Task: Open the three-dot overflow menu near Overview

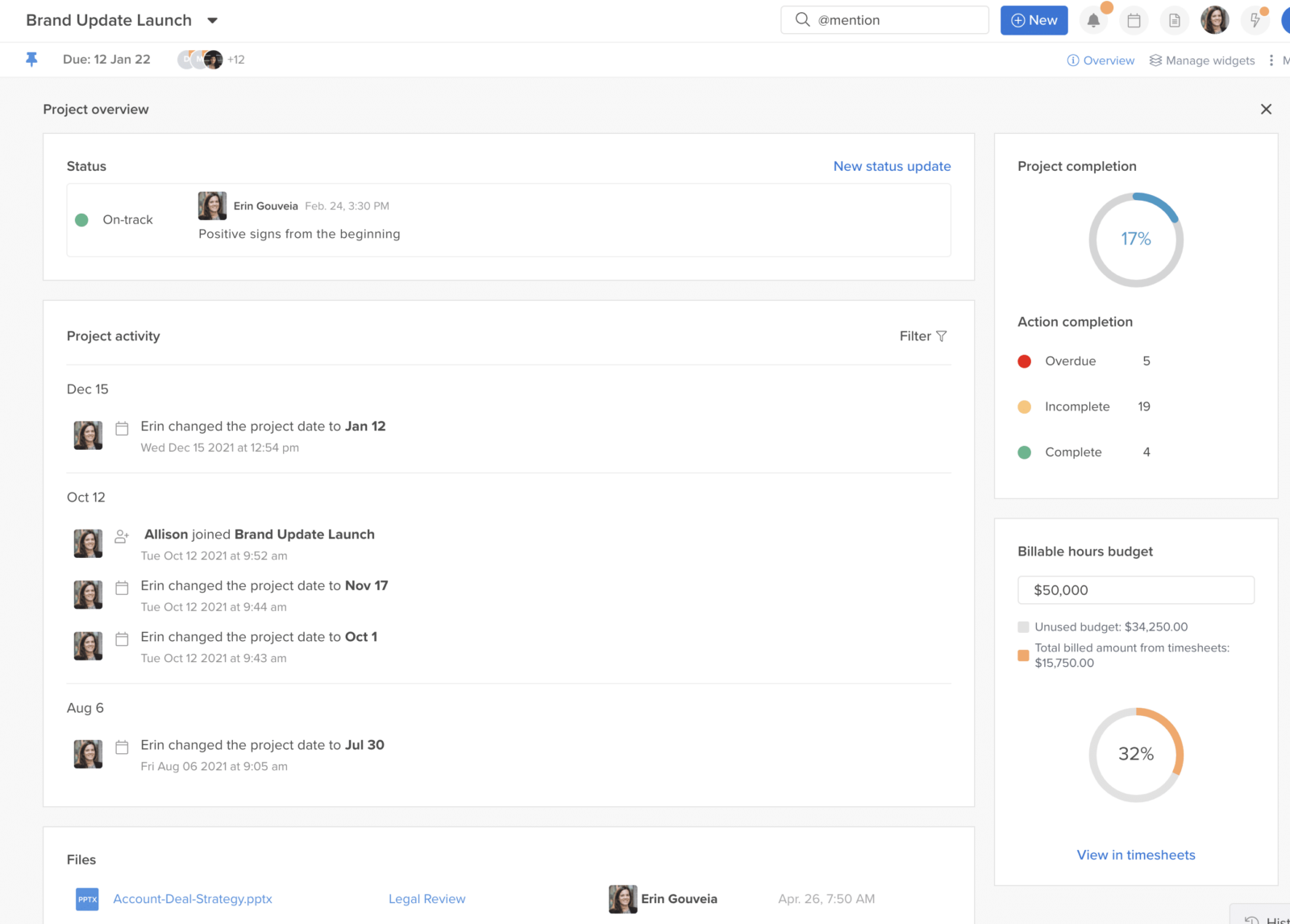Action: click(x=1271, y=60)
